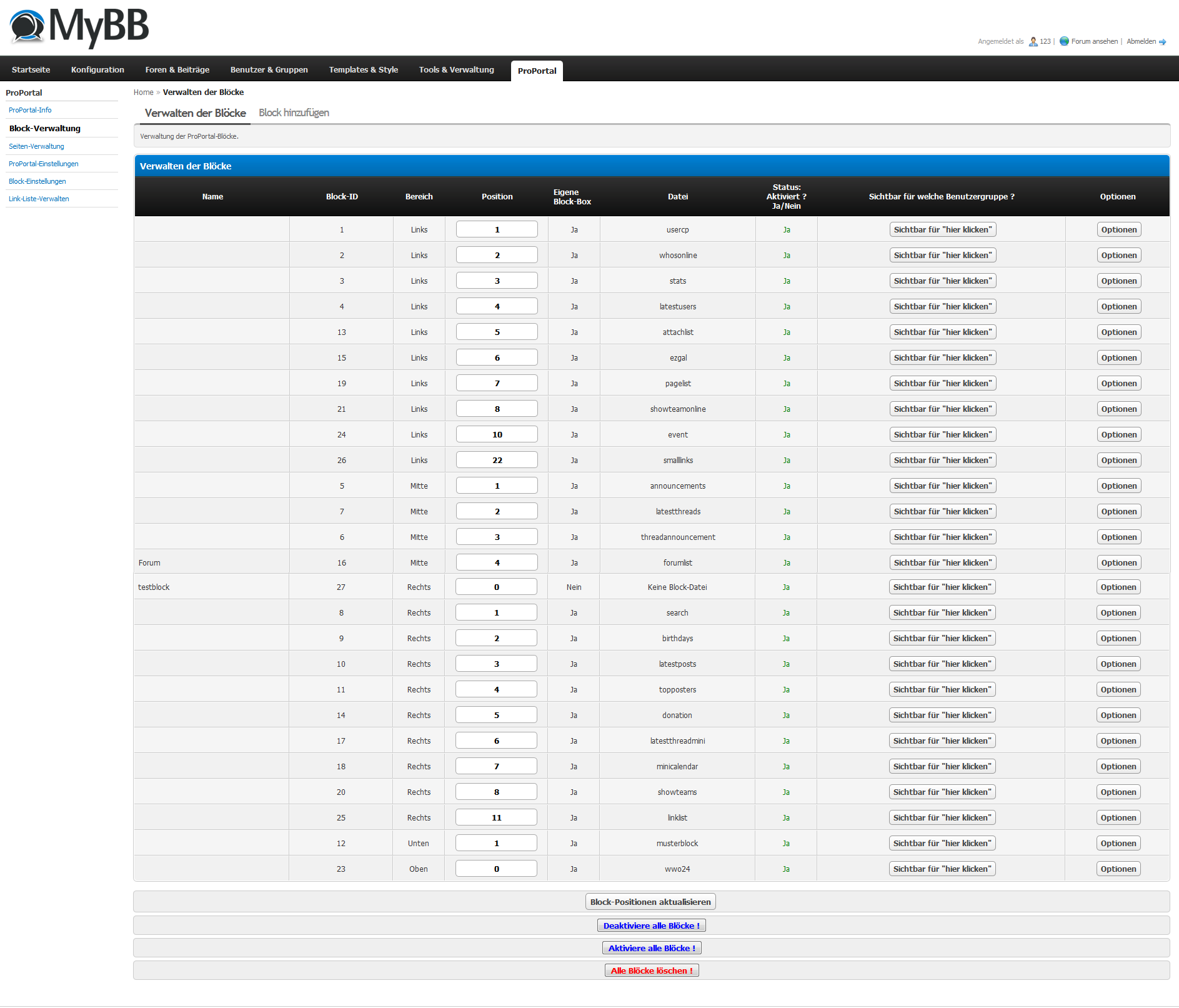1179x1008 pixels.
Task: Open Optionen for the latestthreadmini block
Action: pos(1118,741)
